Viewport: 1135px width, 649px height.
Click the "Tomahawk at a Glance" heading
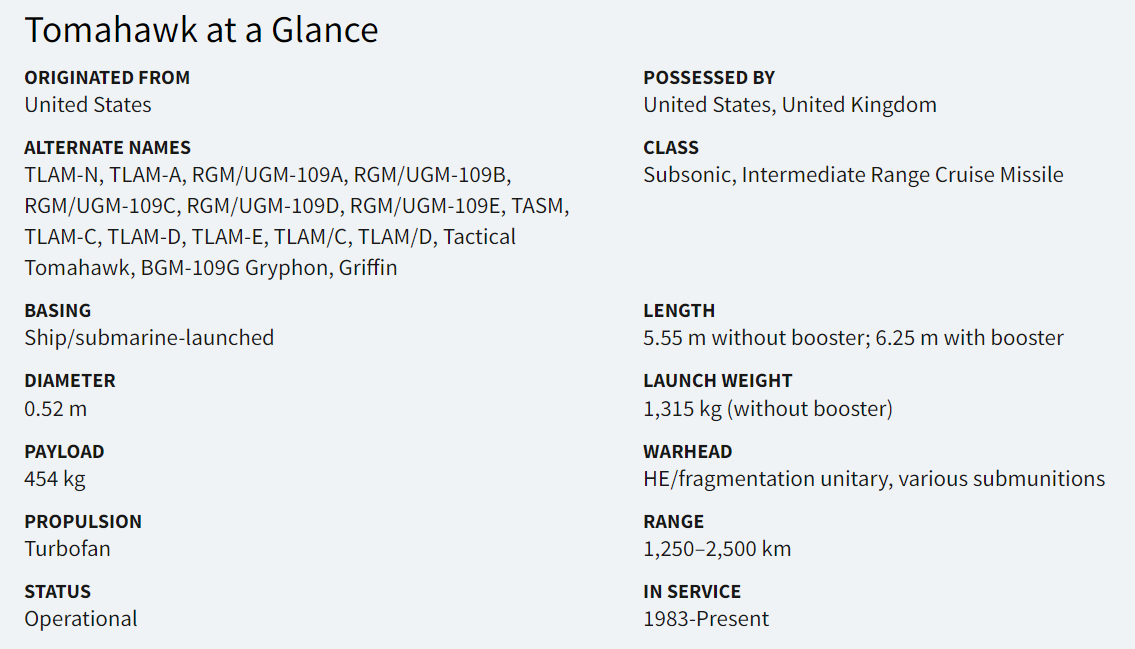coord(201,30)
